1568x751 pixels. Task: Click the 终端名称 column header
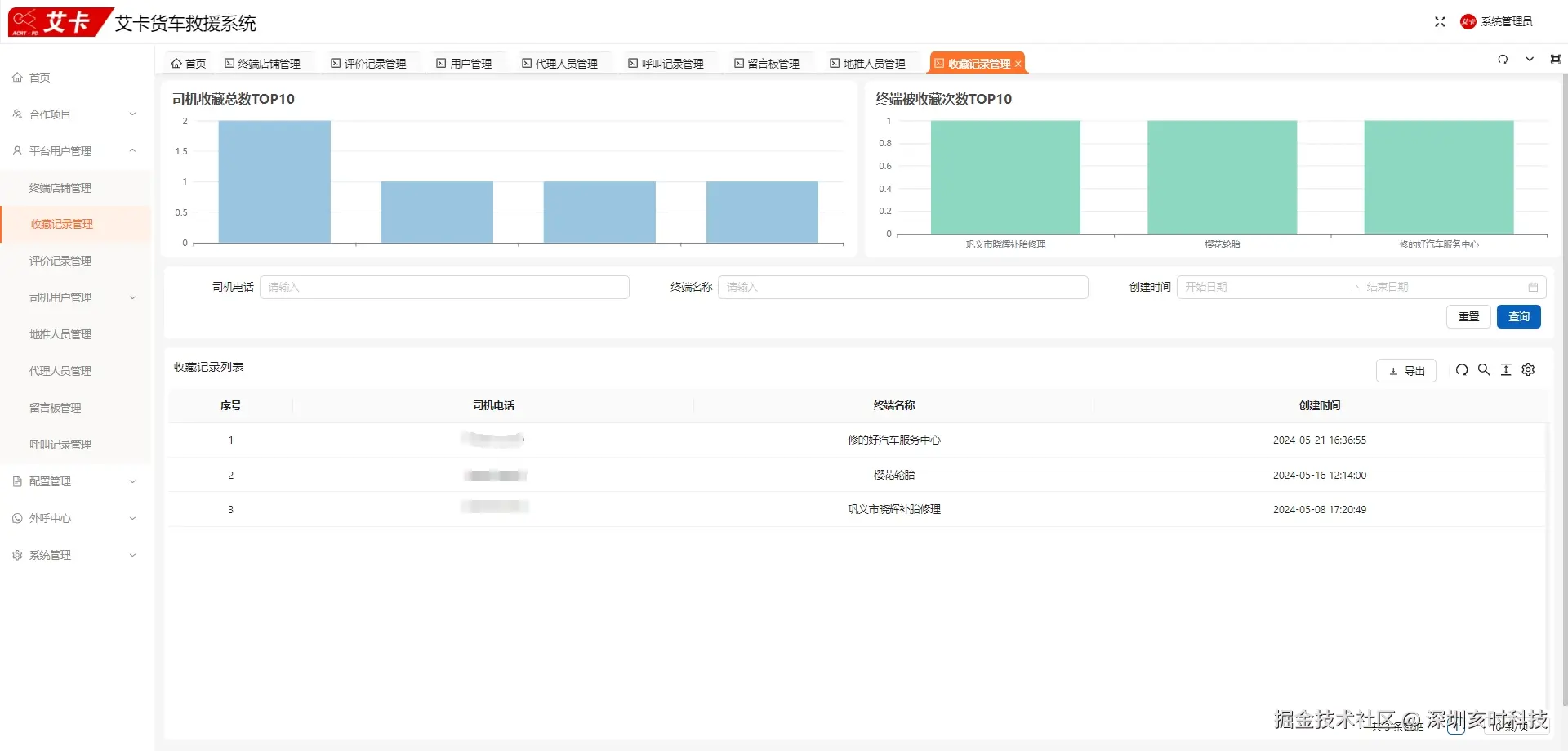tap(893, 406)
